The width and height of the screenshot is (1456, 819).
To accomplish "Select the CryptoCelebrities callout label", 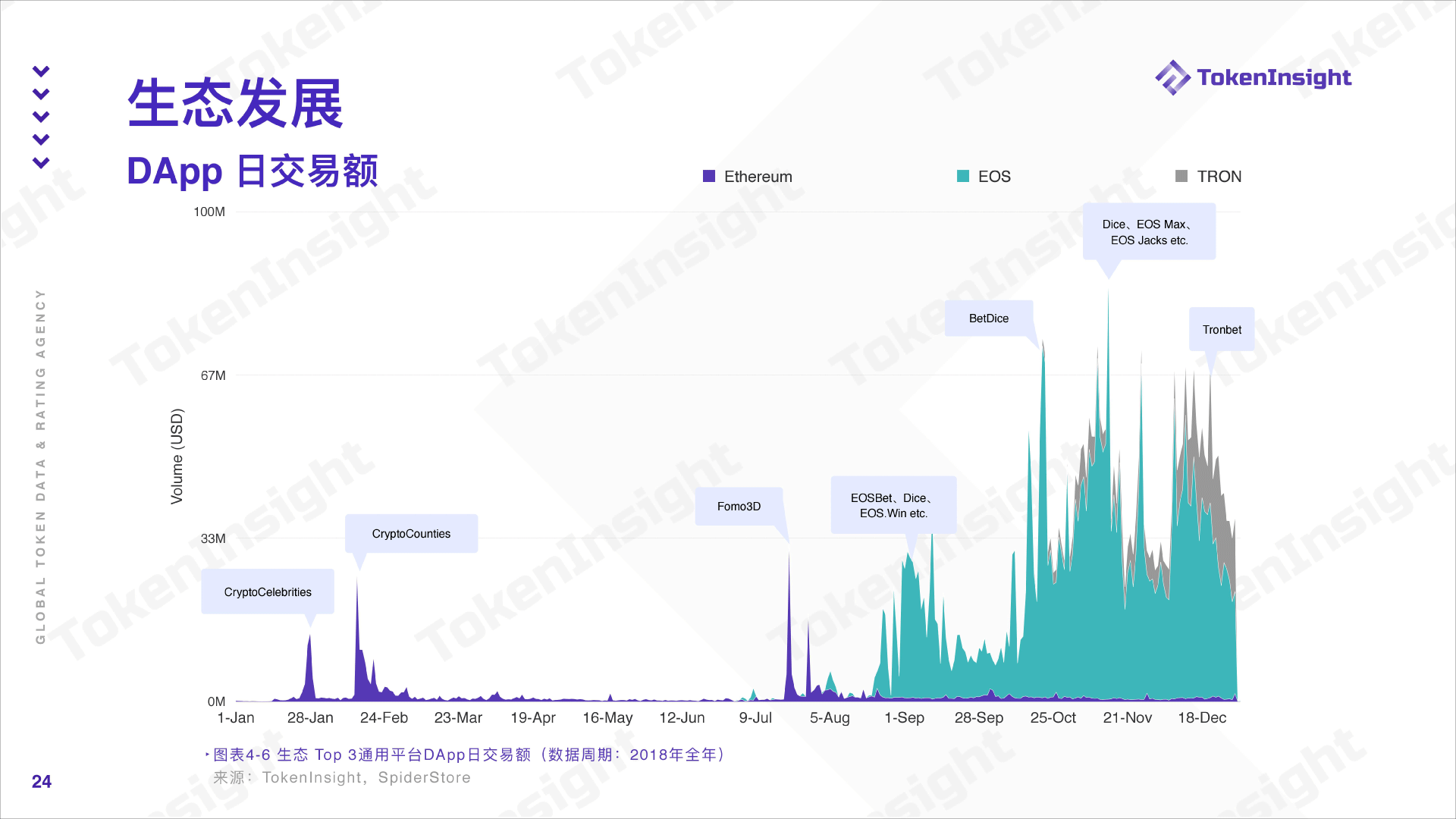I will [x=267, y=591].
